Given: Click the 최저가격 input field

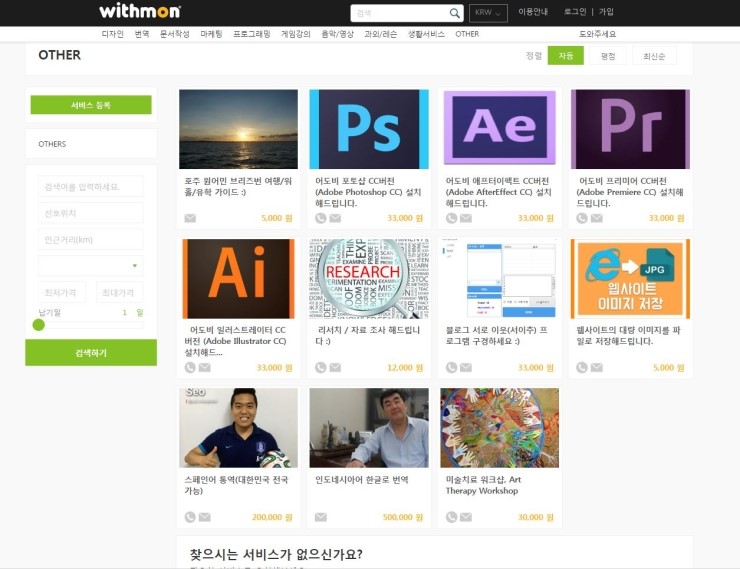Looking at the screenshot, I should click(x=62, y=293).
